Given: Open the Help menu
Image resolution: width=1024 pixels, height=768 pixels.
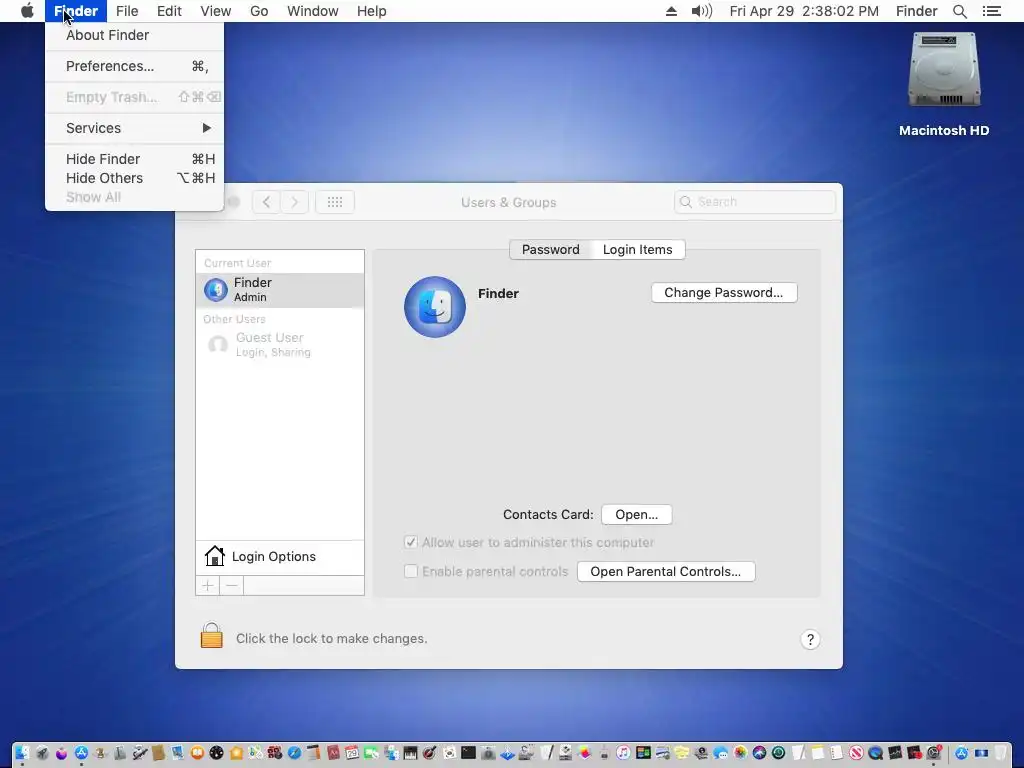Looking at the screenshot, I should point(372,11).
